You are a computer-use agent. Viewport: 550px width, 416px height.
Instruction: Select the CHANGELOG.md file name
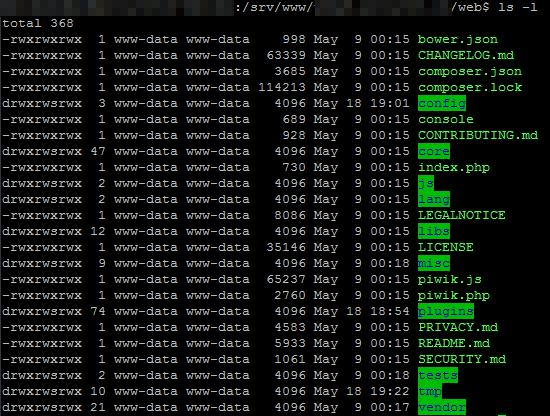click(x=466, y=55)
